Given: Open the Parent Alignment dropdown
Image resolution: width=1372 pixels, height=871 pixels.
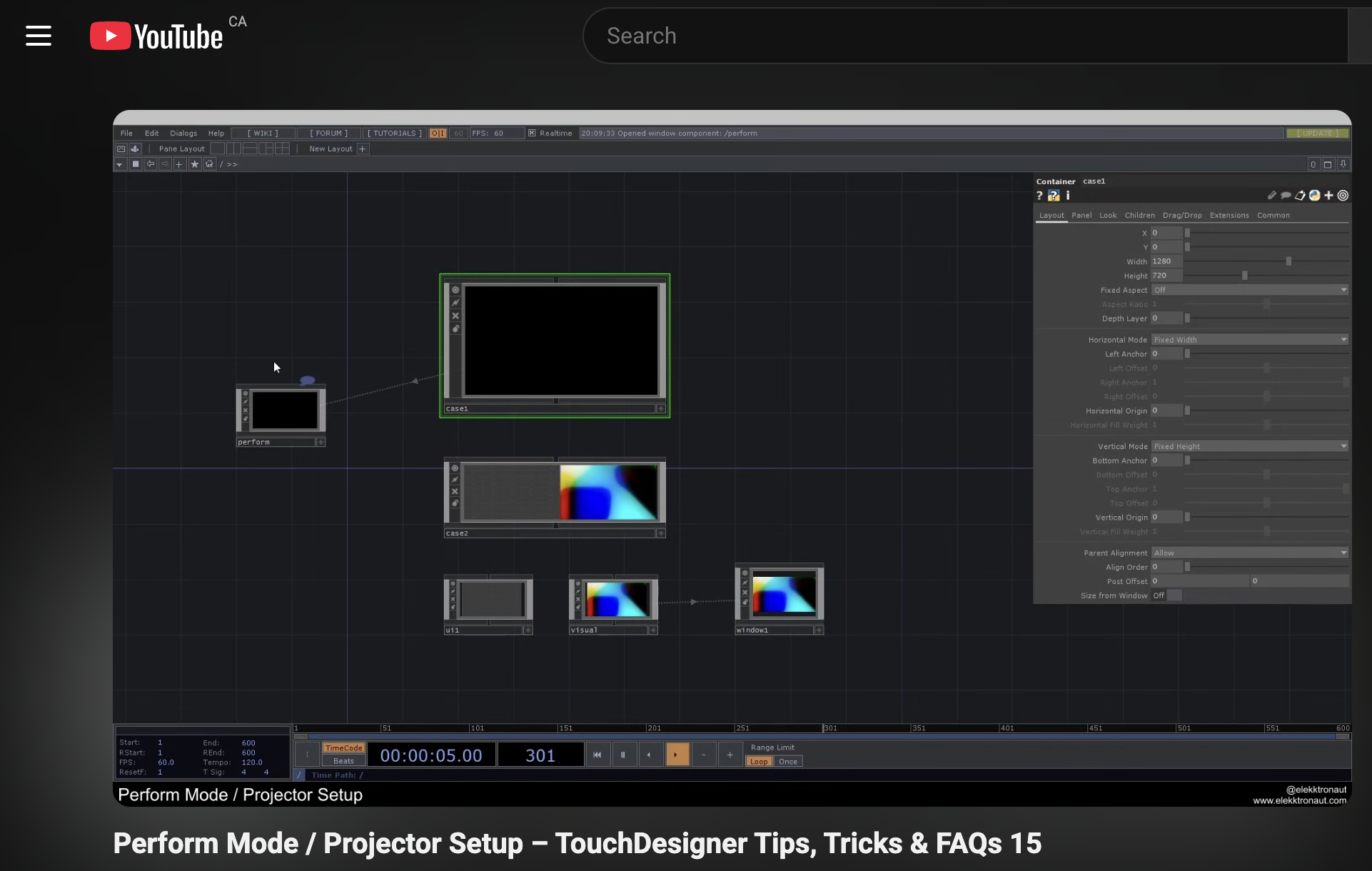Looking at the screenshot, I should tap(1250, 553).
